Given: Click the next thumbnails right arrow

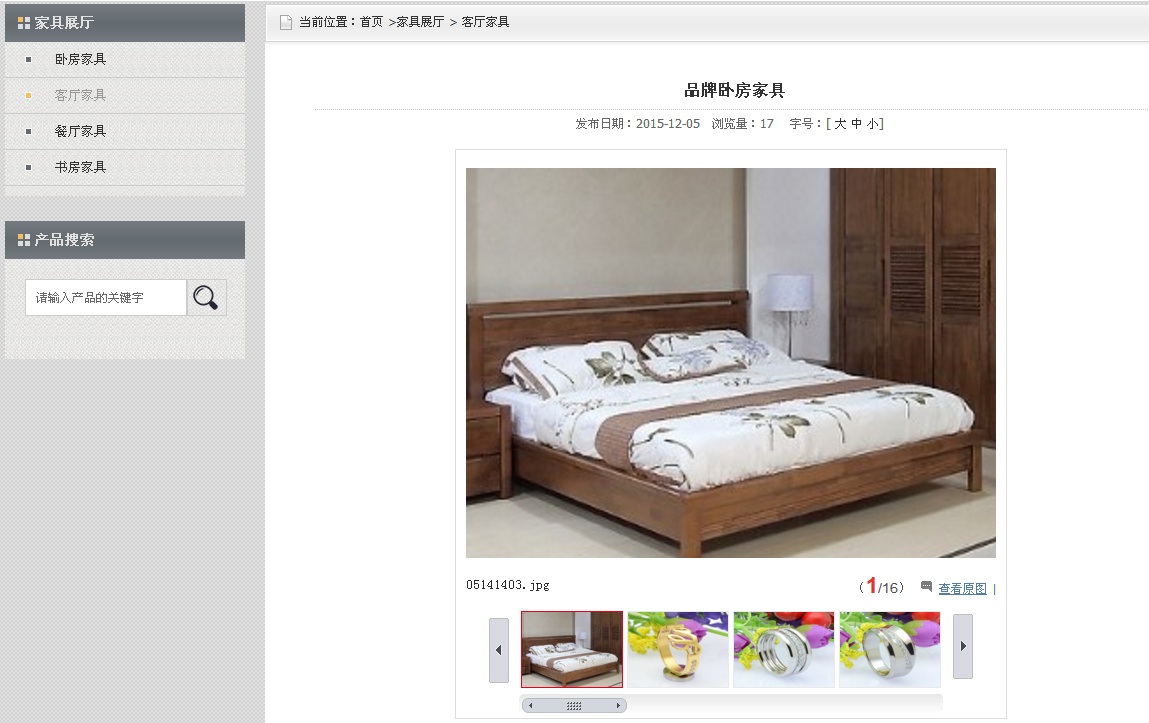Looking at the screenshot, I should pyautogui.click(x=963, y=646).
